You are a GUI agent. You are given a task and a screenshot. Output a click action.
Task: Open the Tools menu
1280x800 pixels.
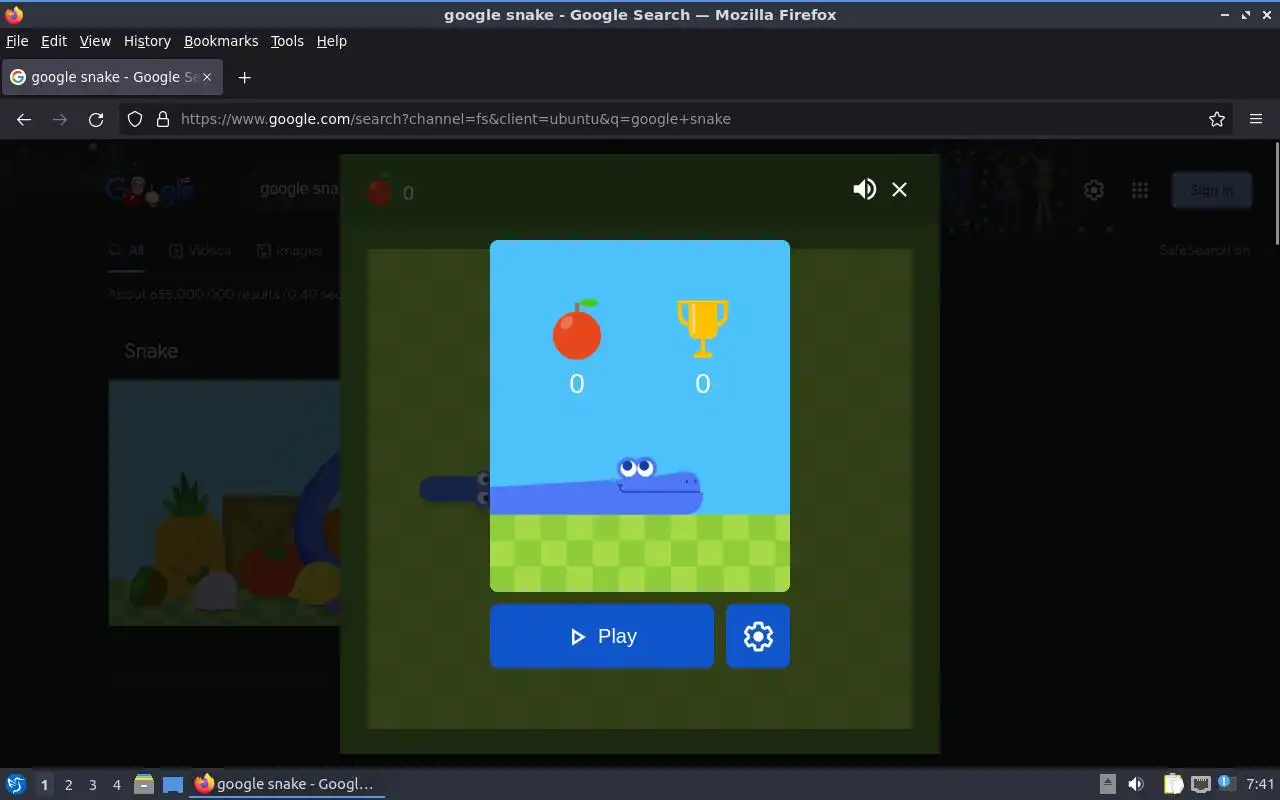coord(287,41)
